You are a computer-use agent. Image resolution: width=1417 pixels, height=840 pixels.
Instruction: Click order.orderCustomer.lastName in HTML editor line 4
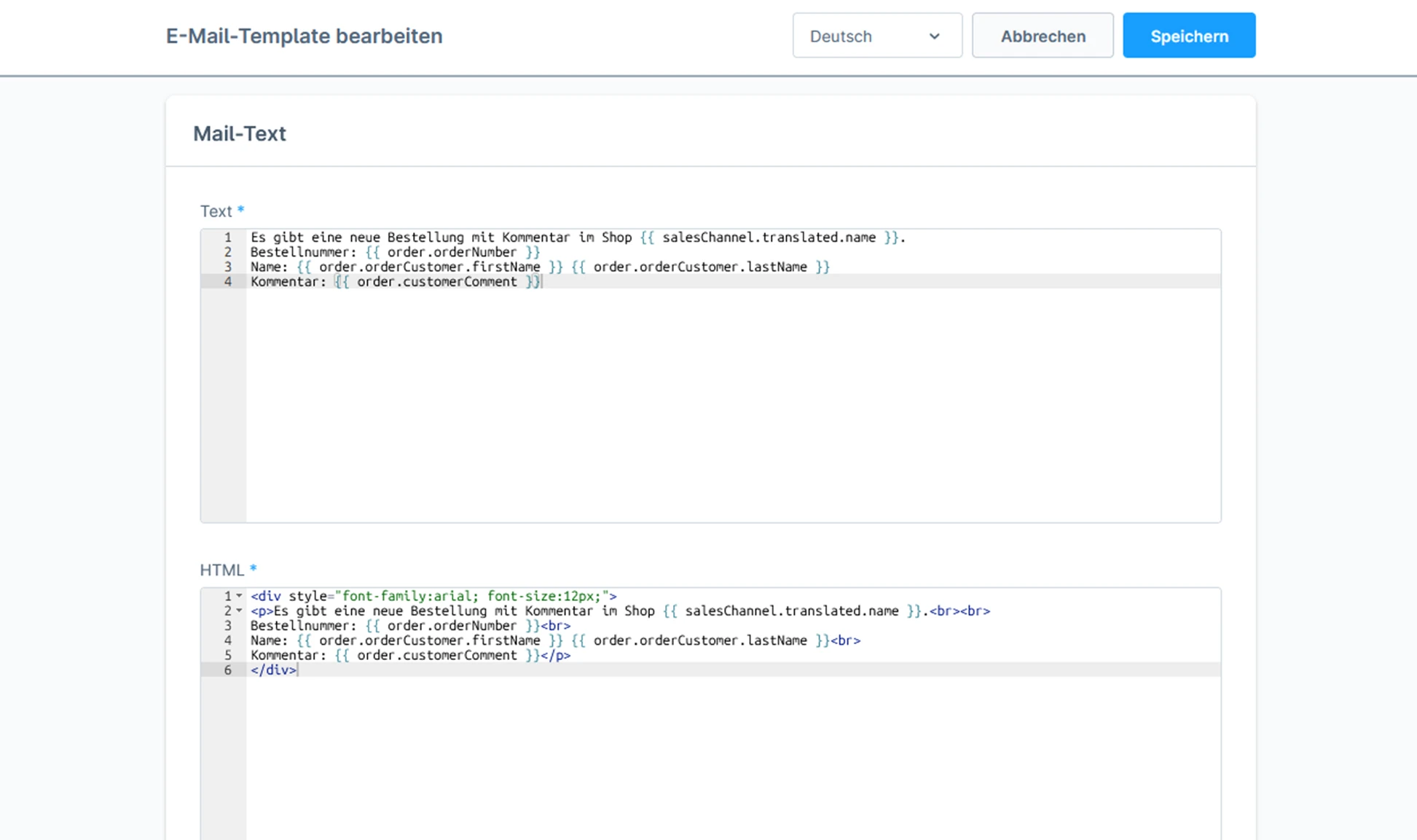[699, 640]
